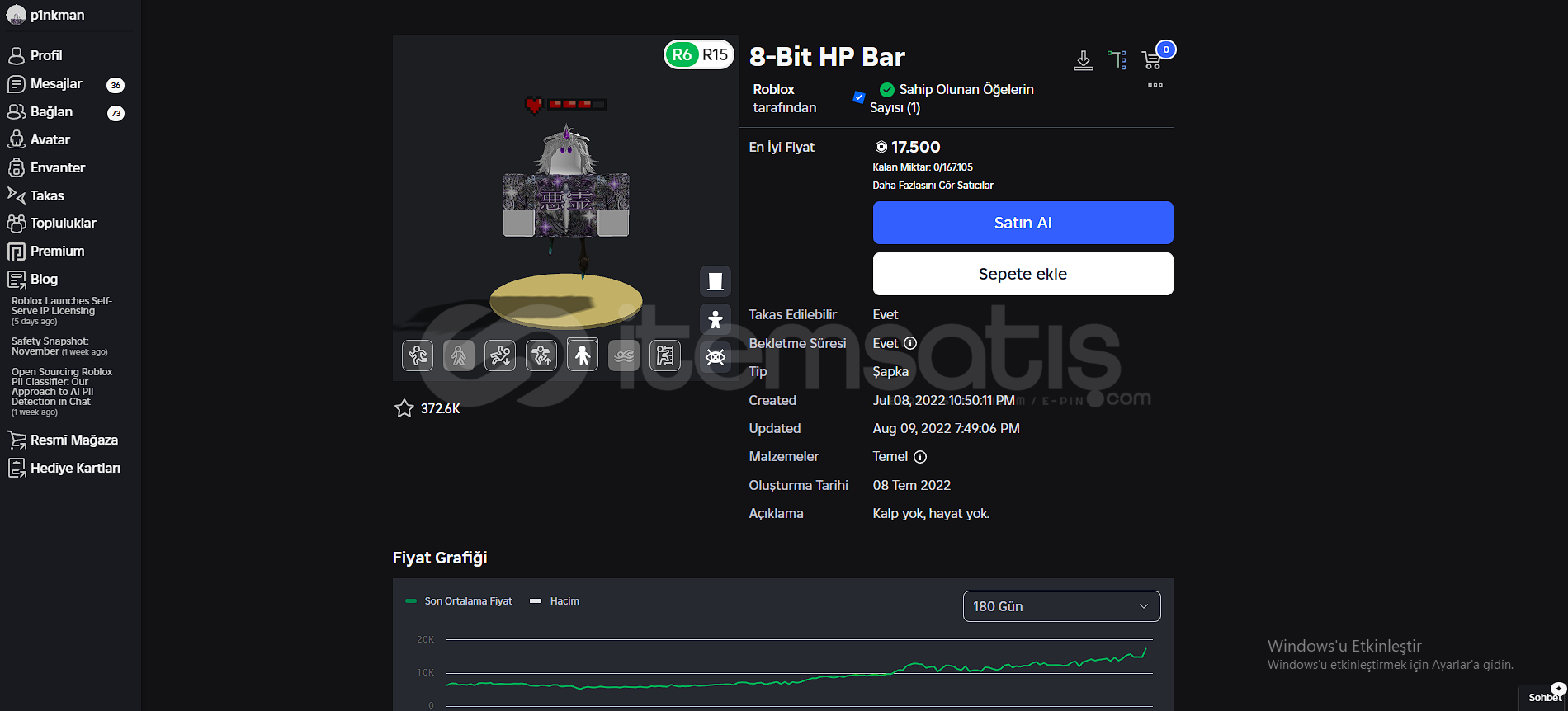Click the Jul 08, 2022 created date

(944, 400)
